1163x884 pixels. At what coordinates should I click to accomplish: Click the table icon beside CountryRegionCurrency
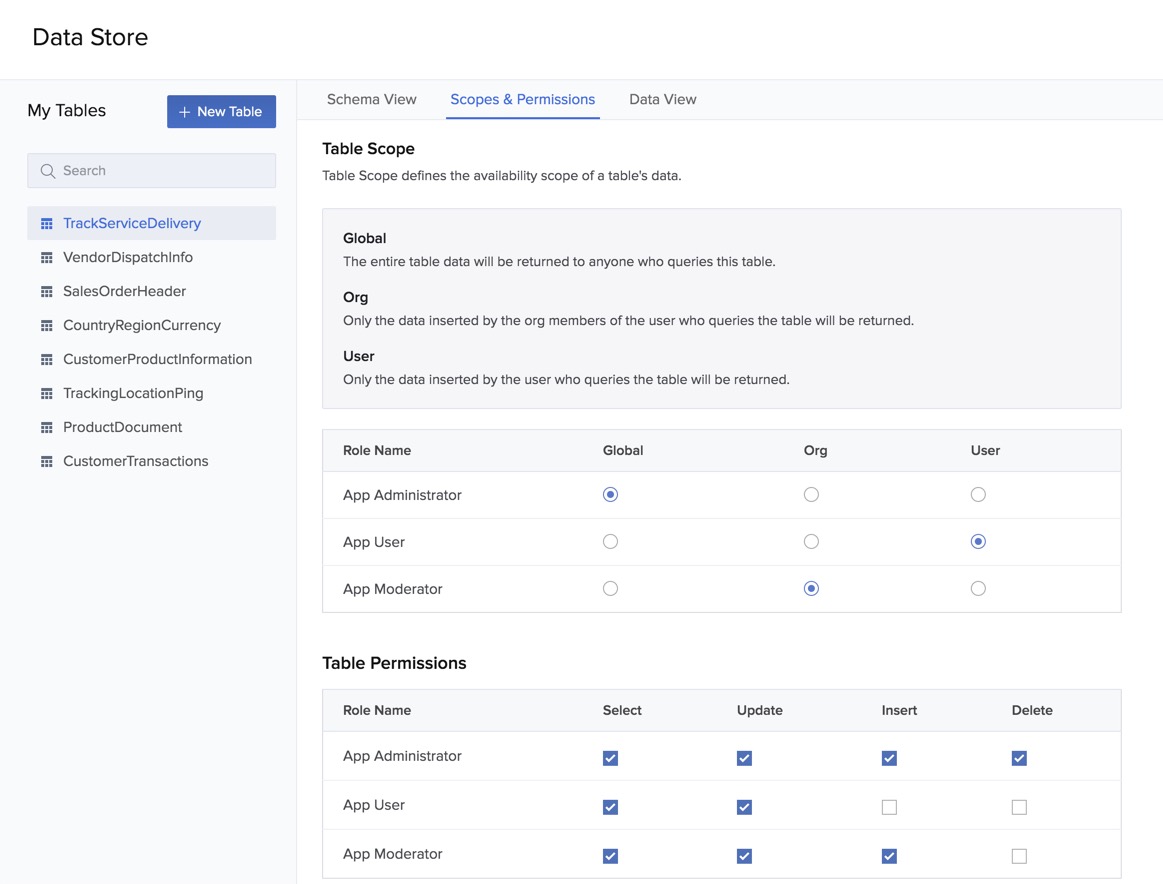(x=46, y=324)
